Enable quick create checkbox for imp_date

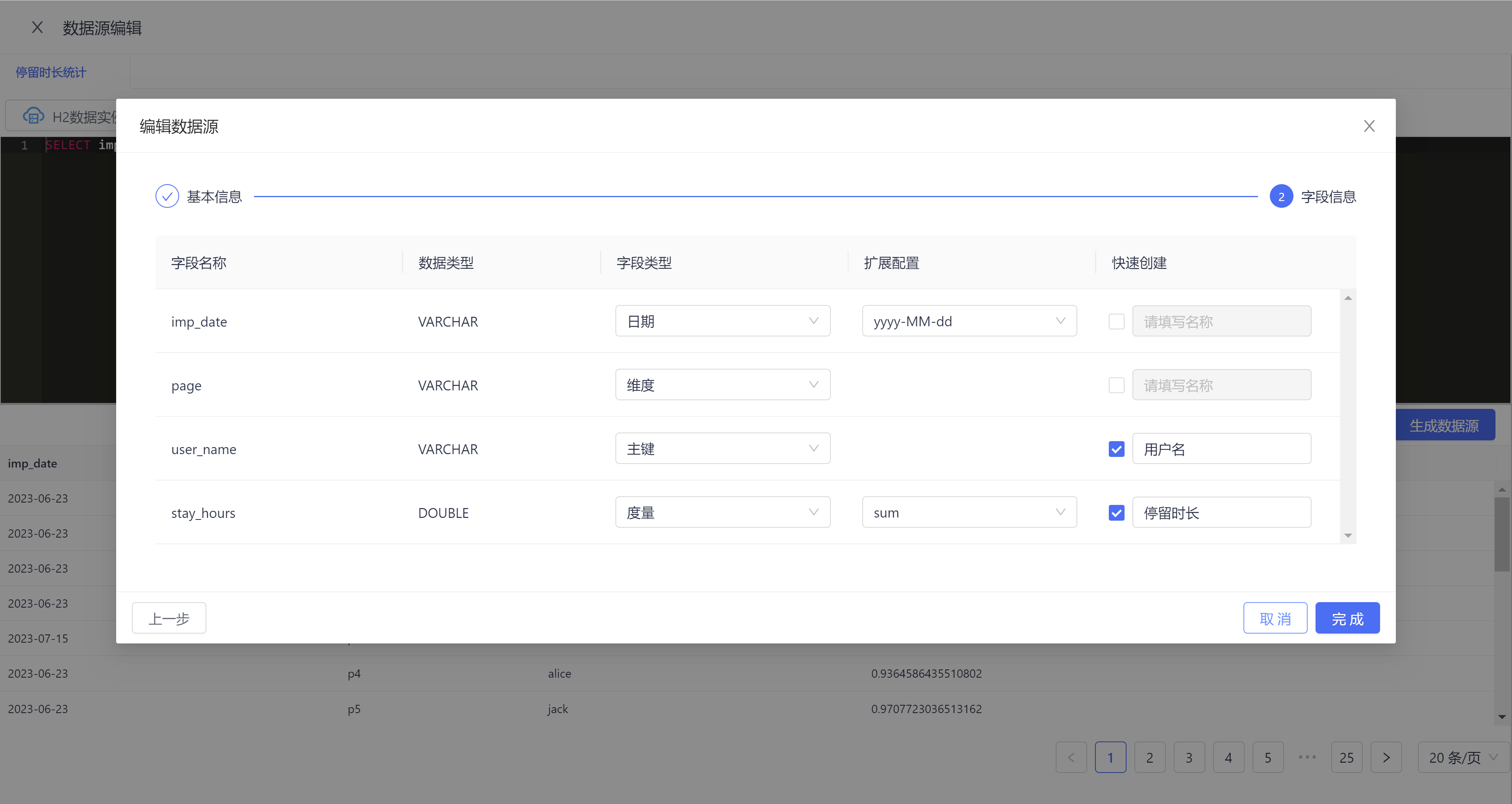[x=1116, y=322]
